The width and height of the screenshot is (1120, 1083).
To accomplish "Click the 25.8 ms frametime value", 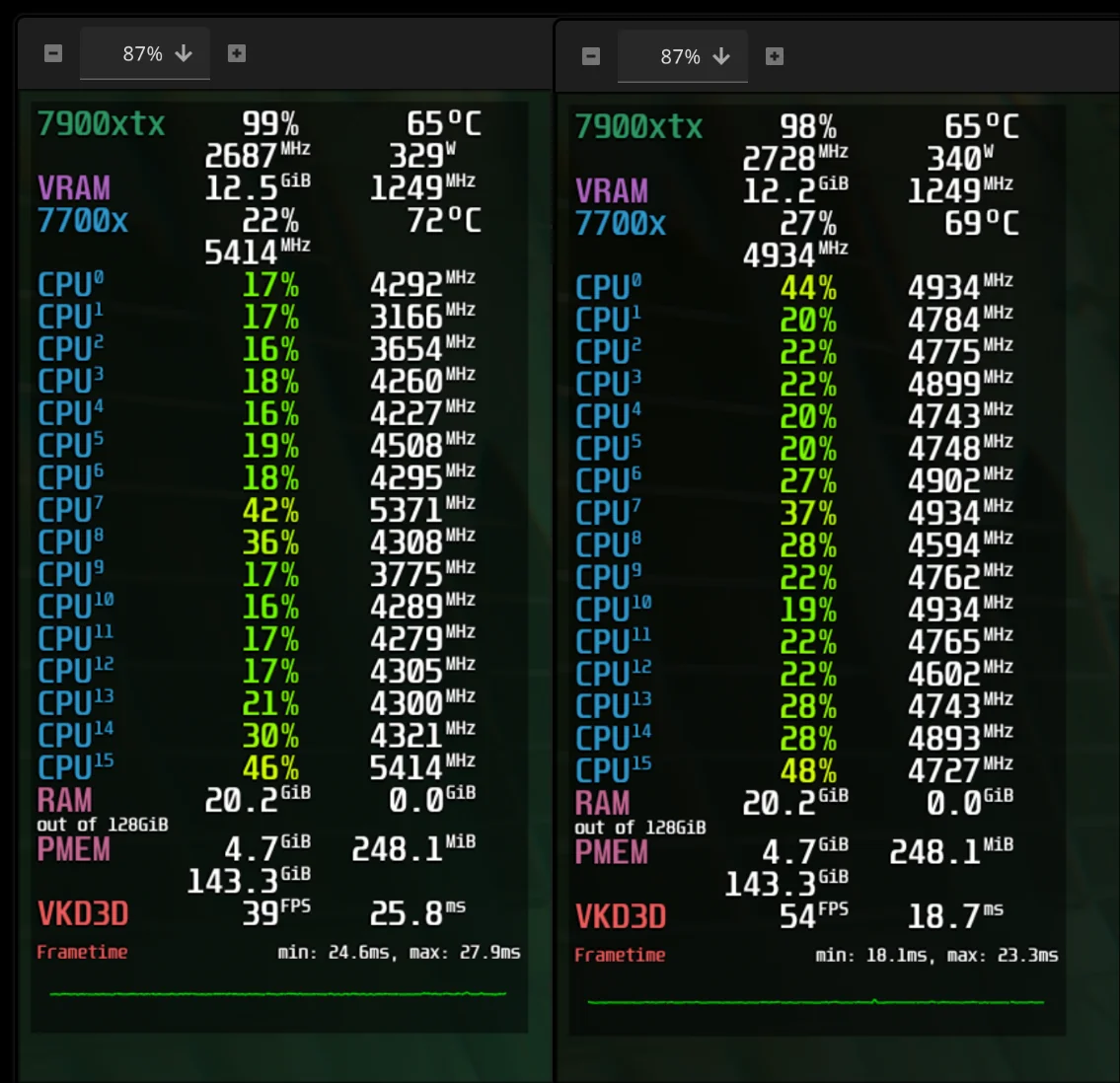I will pyautogui.click(x=417, y=912).
